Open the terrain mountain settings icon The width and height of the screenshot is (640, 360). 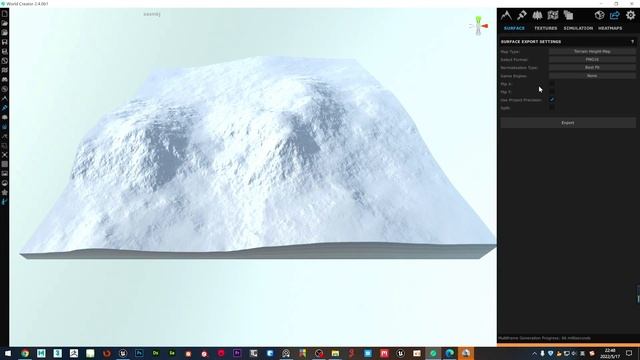click(506, 16)
